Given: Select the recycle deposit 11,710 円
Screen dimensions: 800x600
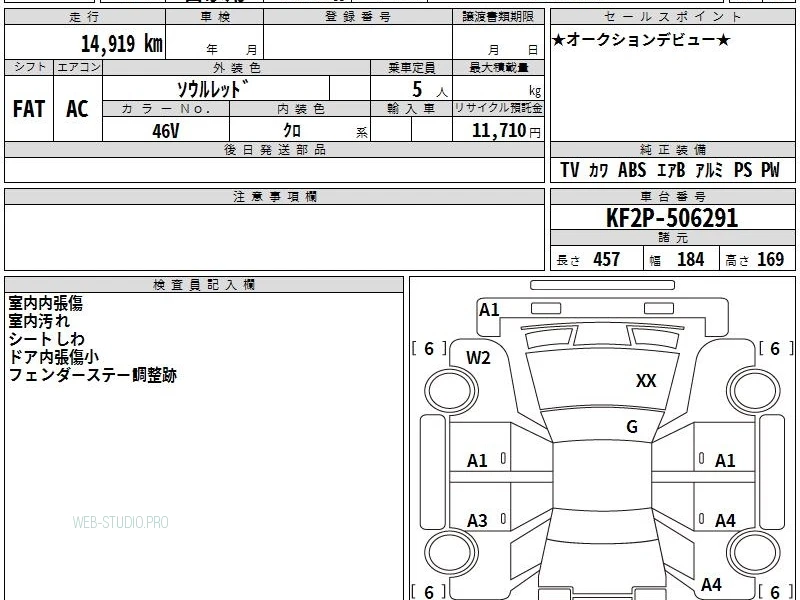Looking at the screenshot, I should [506, 131].
